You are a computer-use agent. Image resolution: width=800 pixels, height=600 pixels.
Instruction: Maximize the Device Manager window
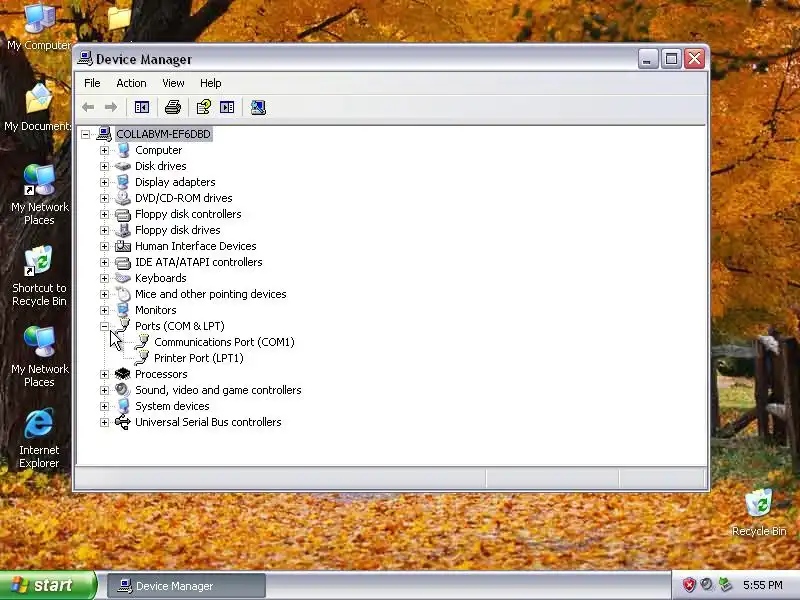pyautogui.click(x=671, y=59)
